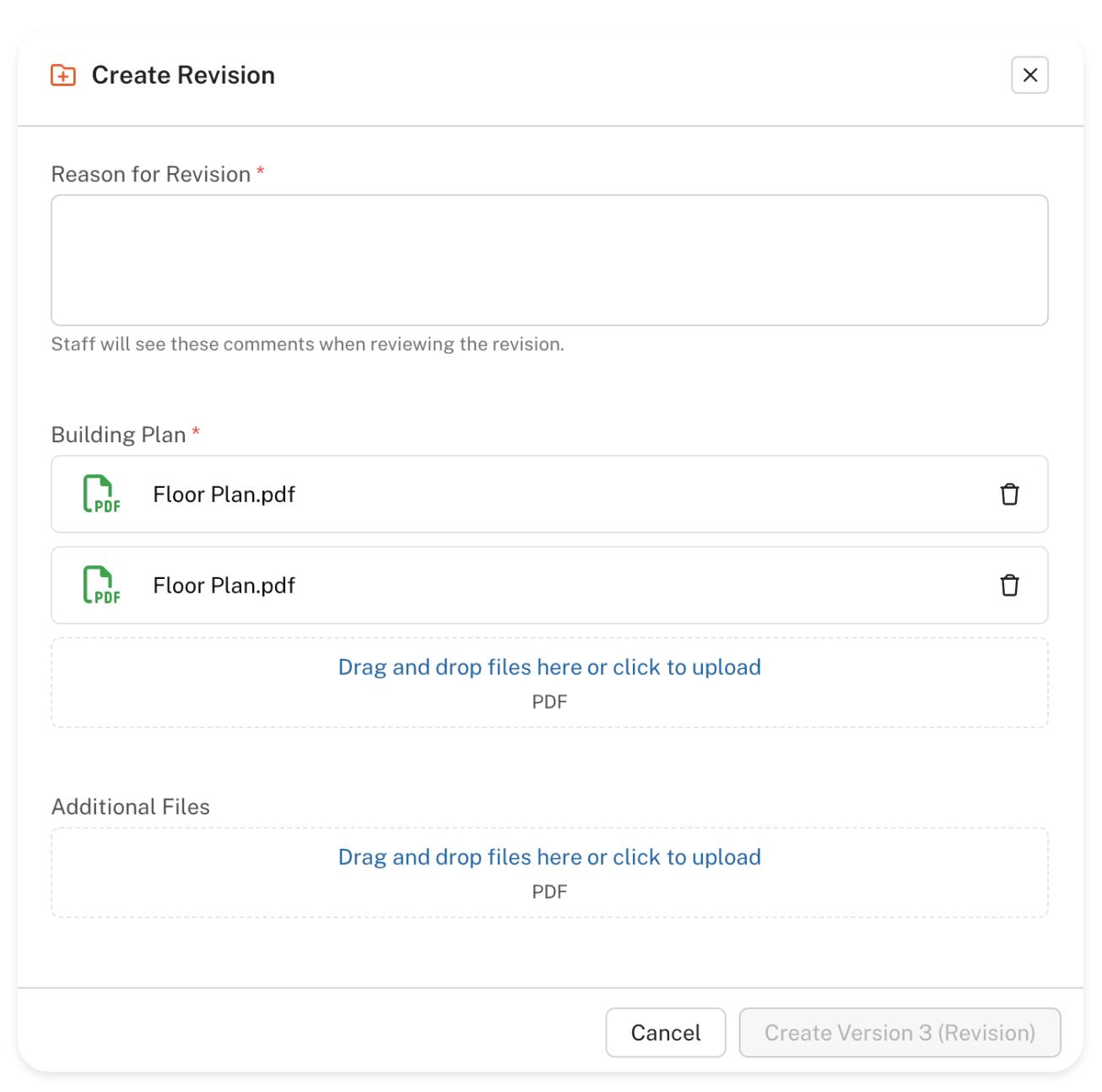Screen dimensions: 1102x1092
Task: Select the second Floor Plan.pdf file name
Action: coord(224,586)
